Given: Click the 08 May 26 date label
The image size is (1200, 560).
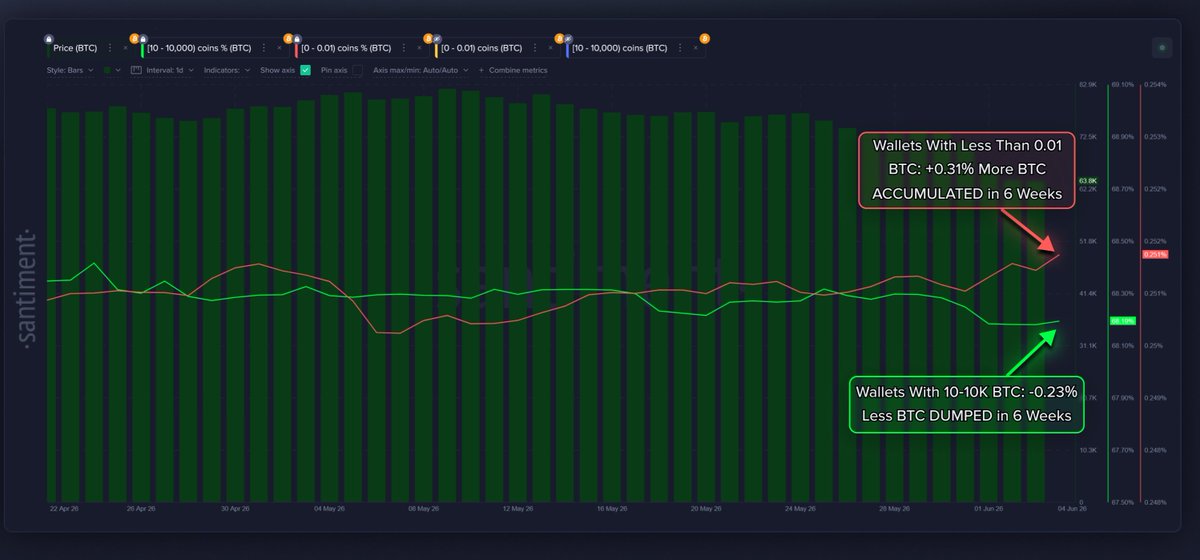Looking at the screenshot, I should 423,508.
